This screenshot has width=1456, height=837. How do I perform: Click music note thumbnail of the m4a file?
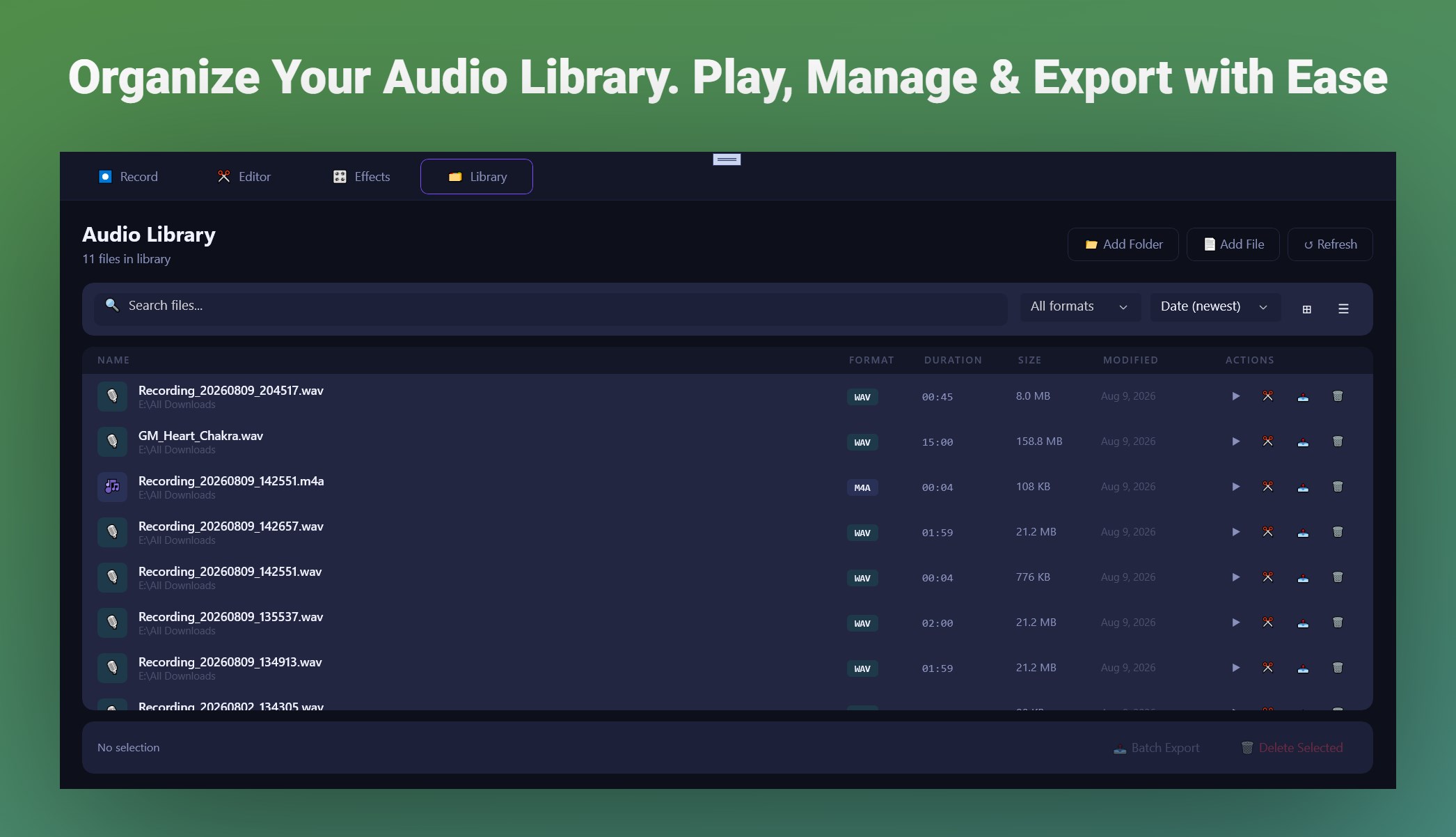point(112,487)
